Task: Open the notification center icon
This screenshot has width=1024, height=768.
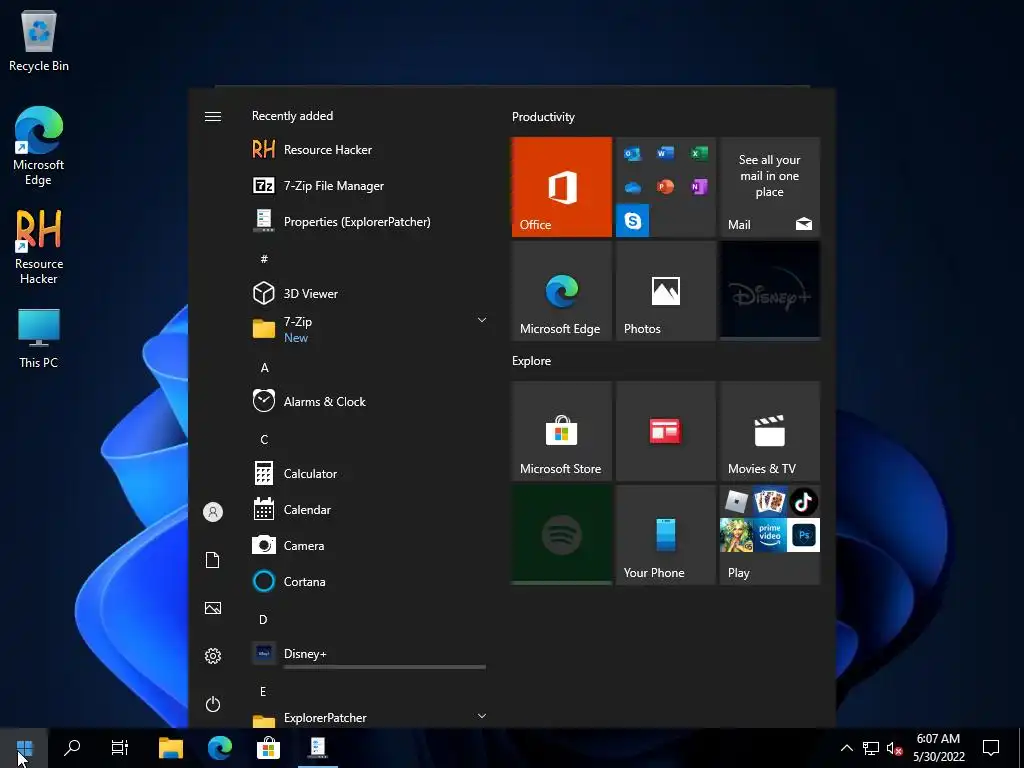Action: pyautogui.click(x=991, y=748)
